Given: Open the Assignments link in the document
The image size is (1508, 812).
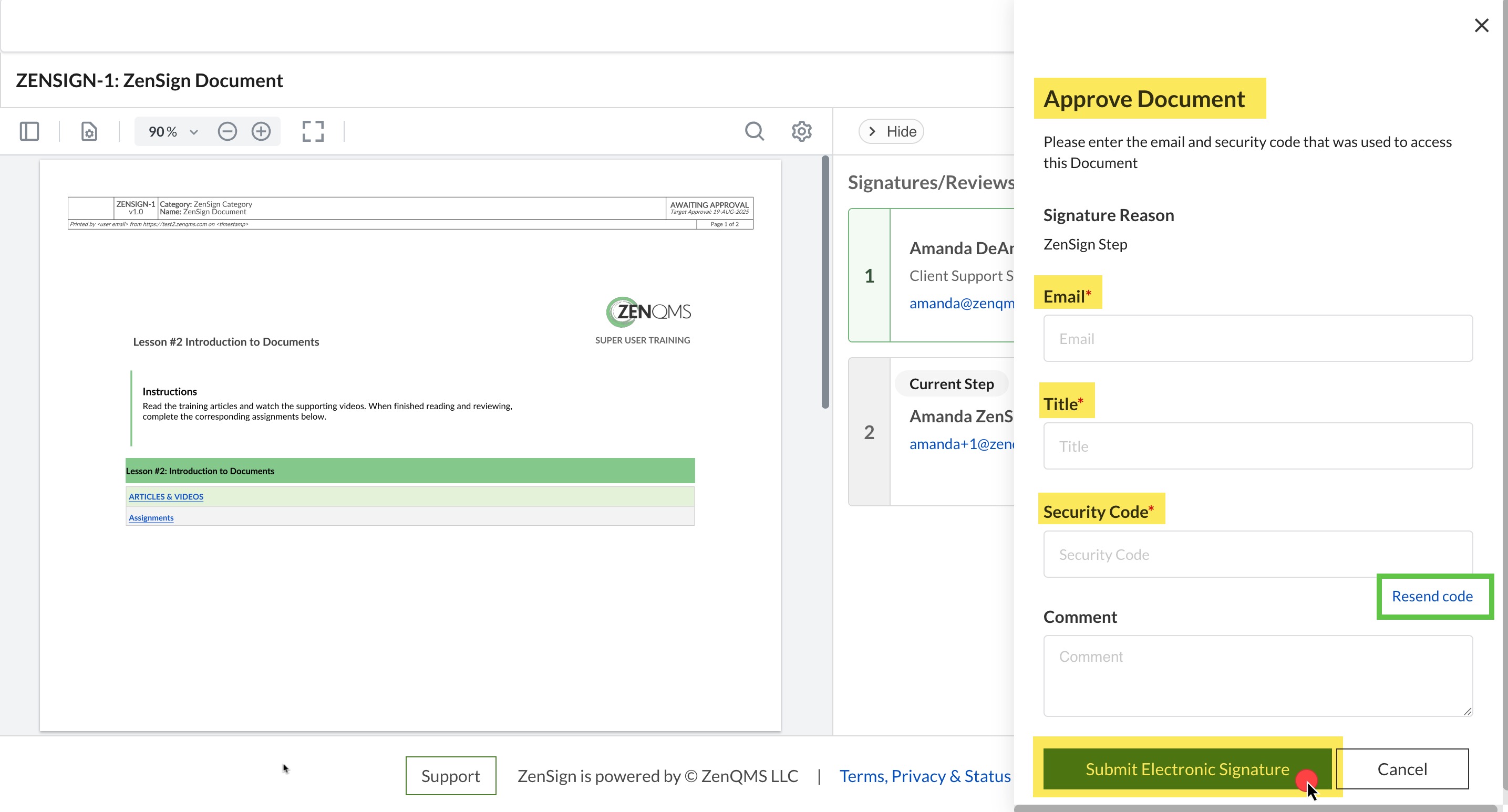Looking at the screenshot, I should pyautogui.click(x=151, y=518).
